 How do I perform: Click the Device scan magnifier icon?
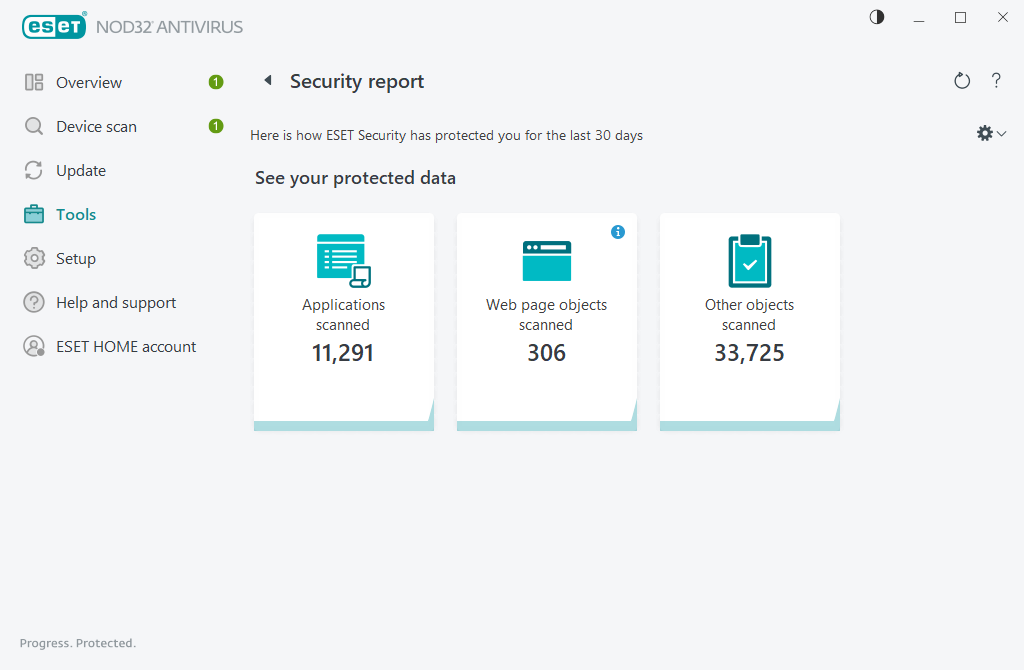point(34,126)
